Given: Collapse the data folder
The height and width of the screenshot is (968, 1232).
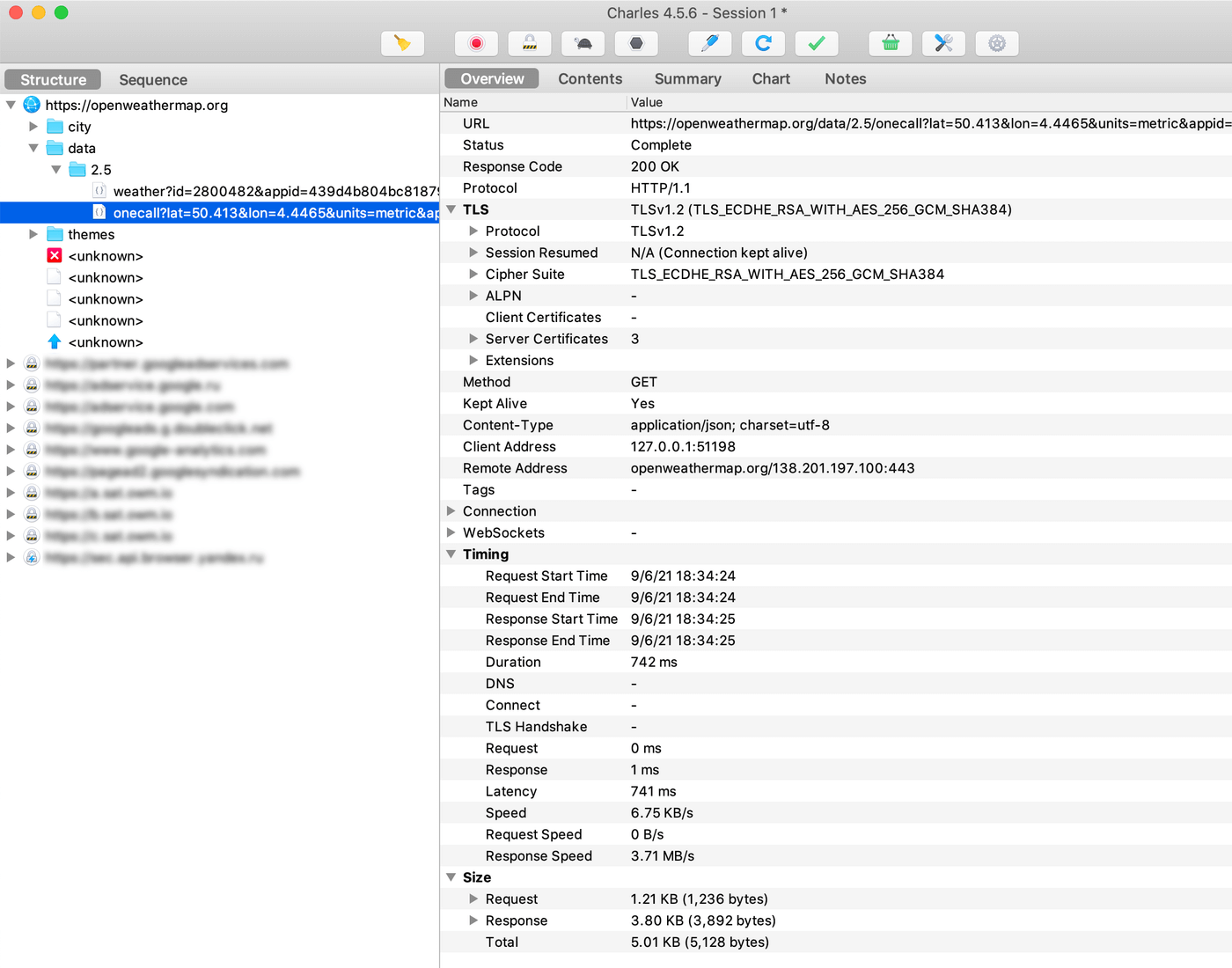Looking at the screenshot, I should (x=33, y=148).
